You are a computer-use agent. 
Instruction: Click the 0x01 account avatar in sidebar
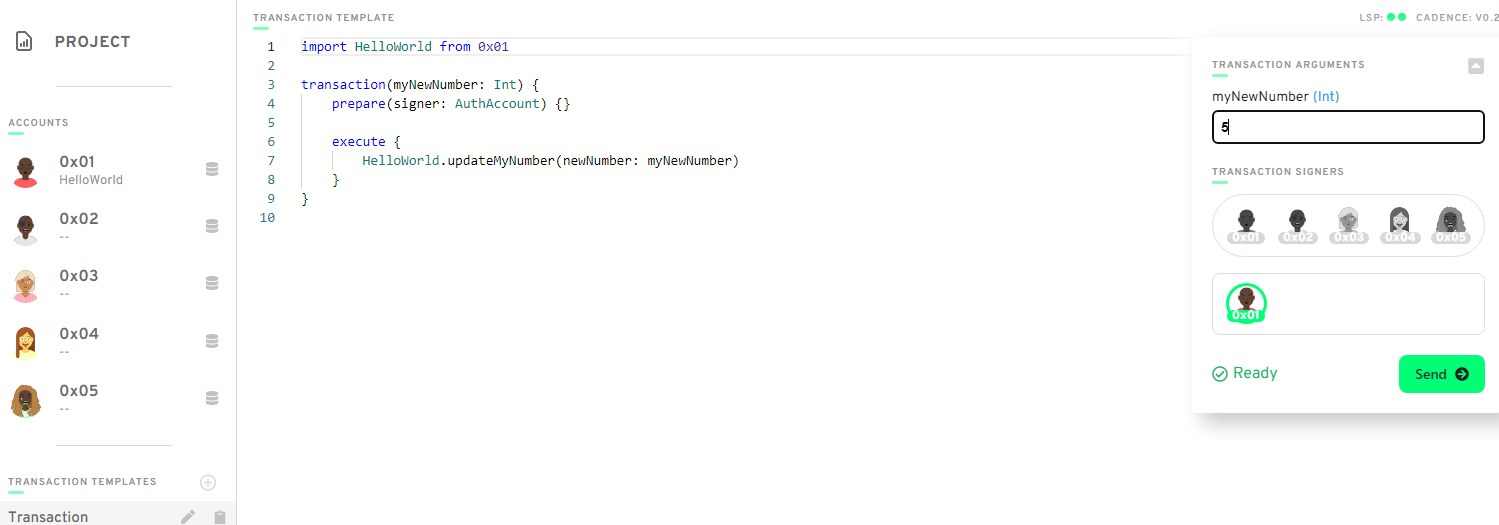[x=26, y=171]
